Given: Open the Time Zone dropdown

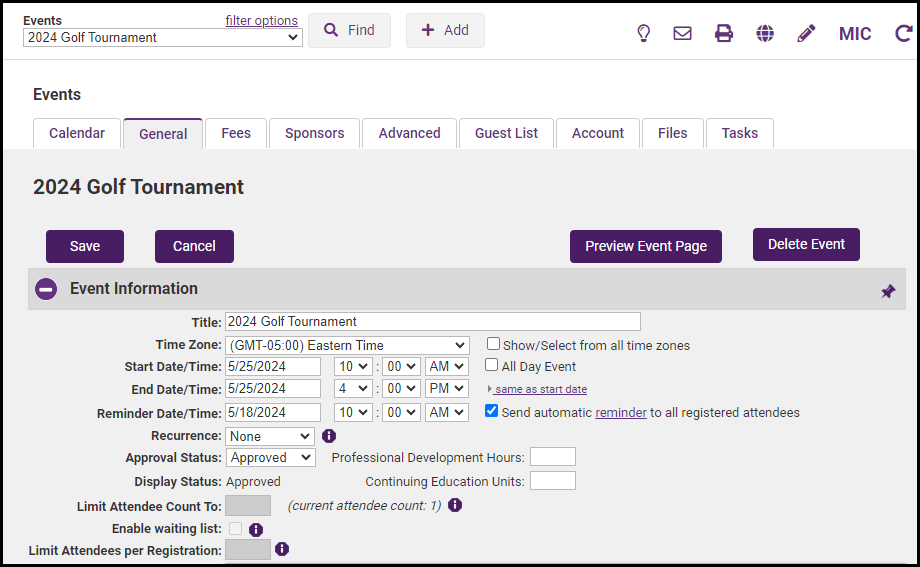Looking at the screenshot, I should tap(347, 345).
